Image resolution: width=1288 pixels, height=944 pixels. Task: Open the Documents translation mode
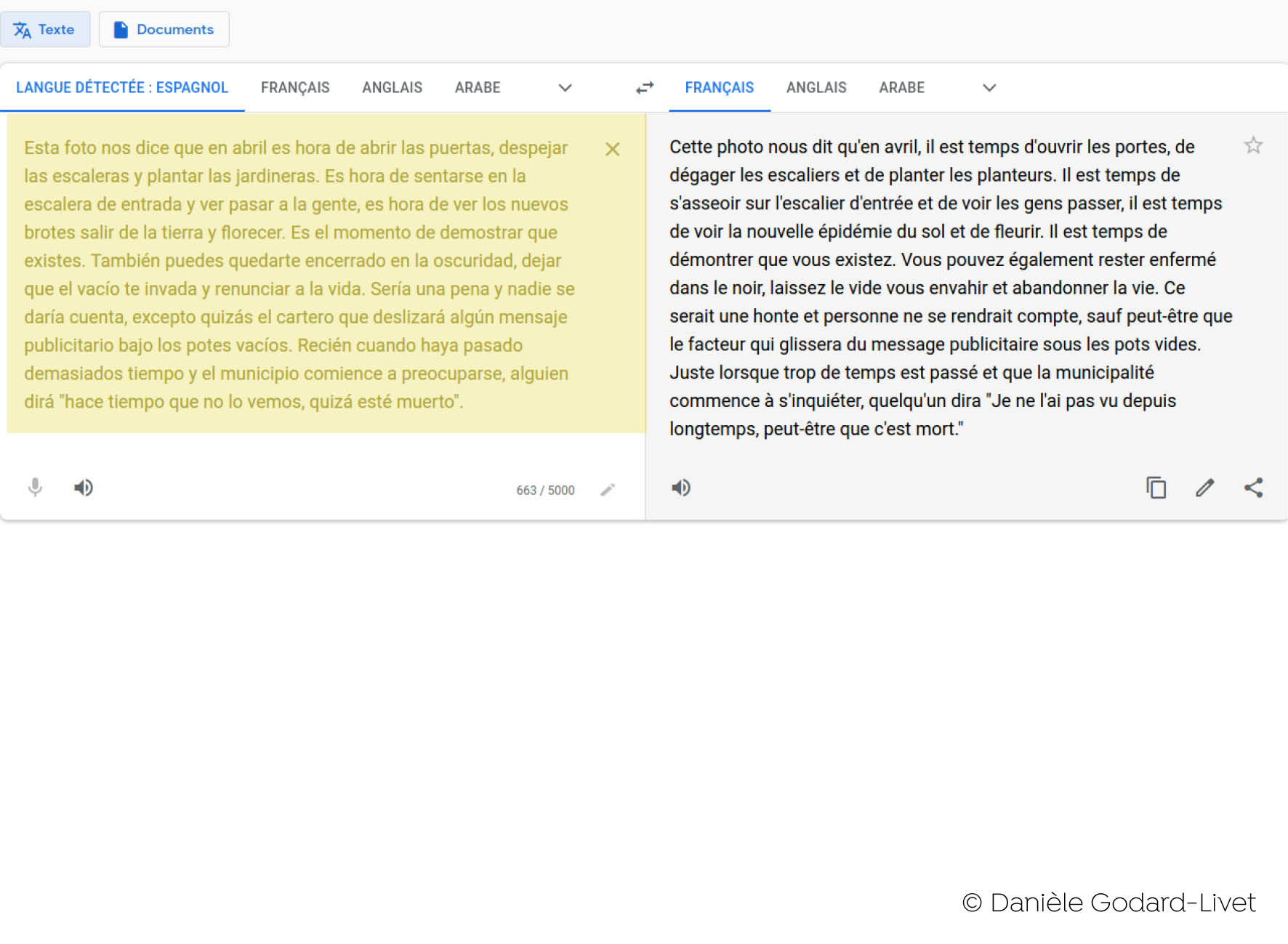(164, 29)
